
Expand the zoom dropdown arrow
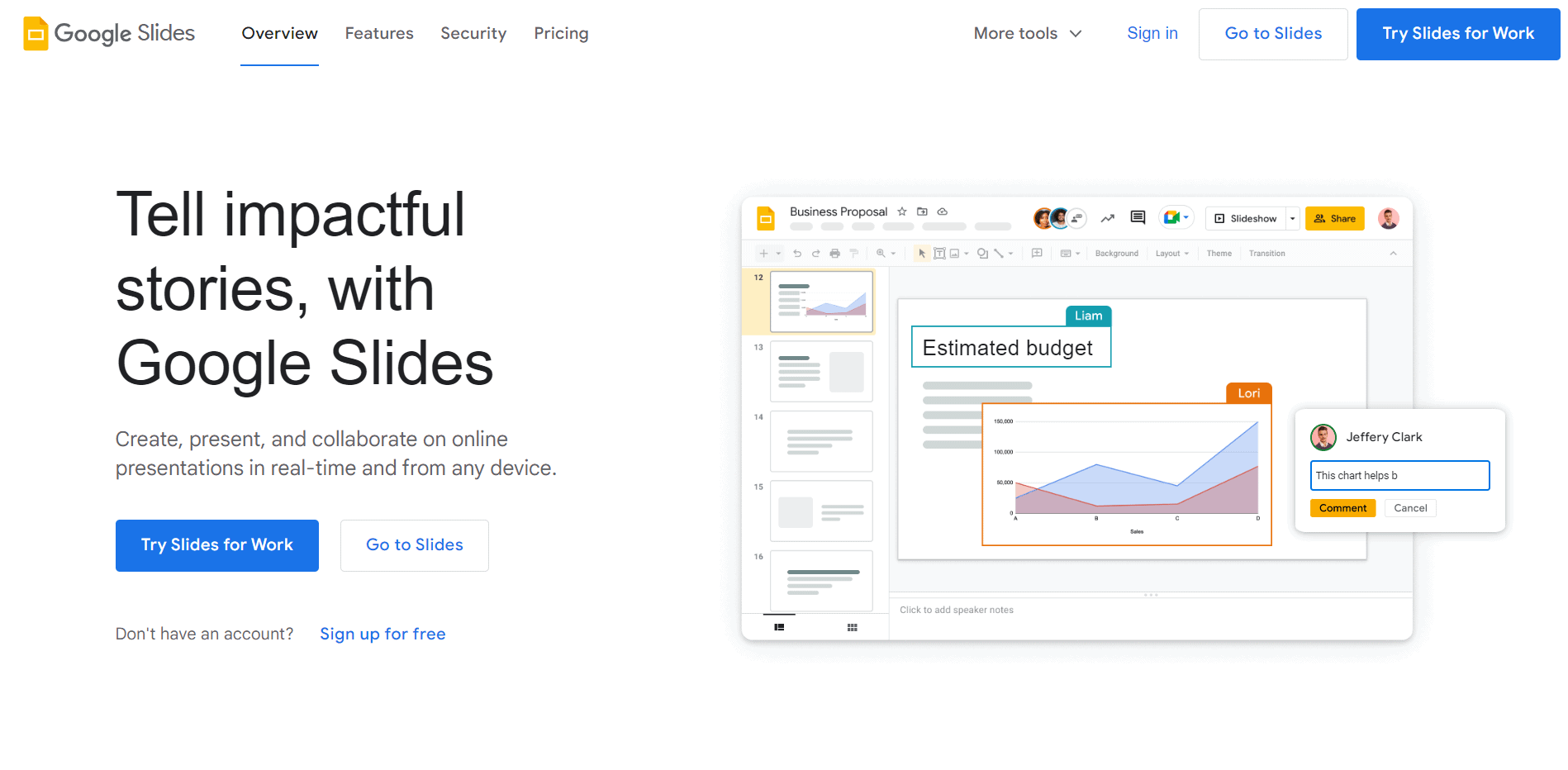coord(893,254)
